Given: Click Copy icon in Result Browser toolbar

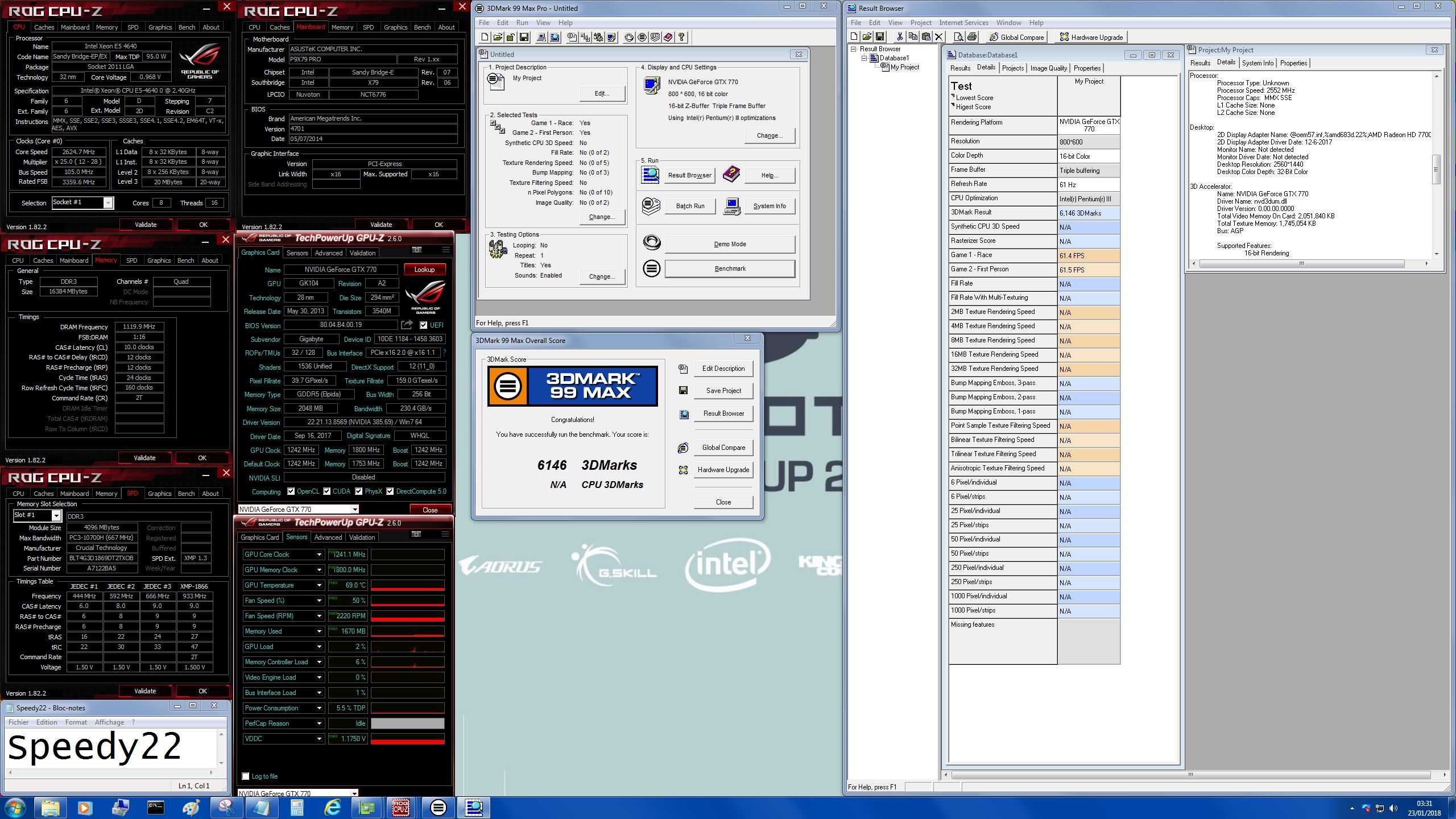Looking at the screenshot, I should (913, 37).
